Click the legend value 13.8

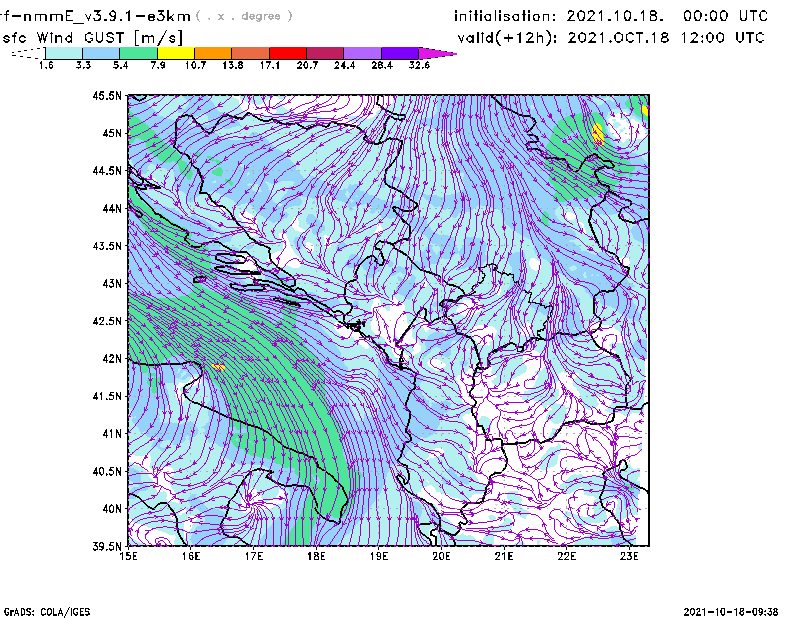click(233, 65)
